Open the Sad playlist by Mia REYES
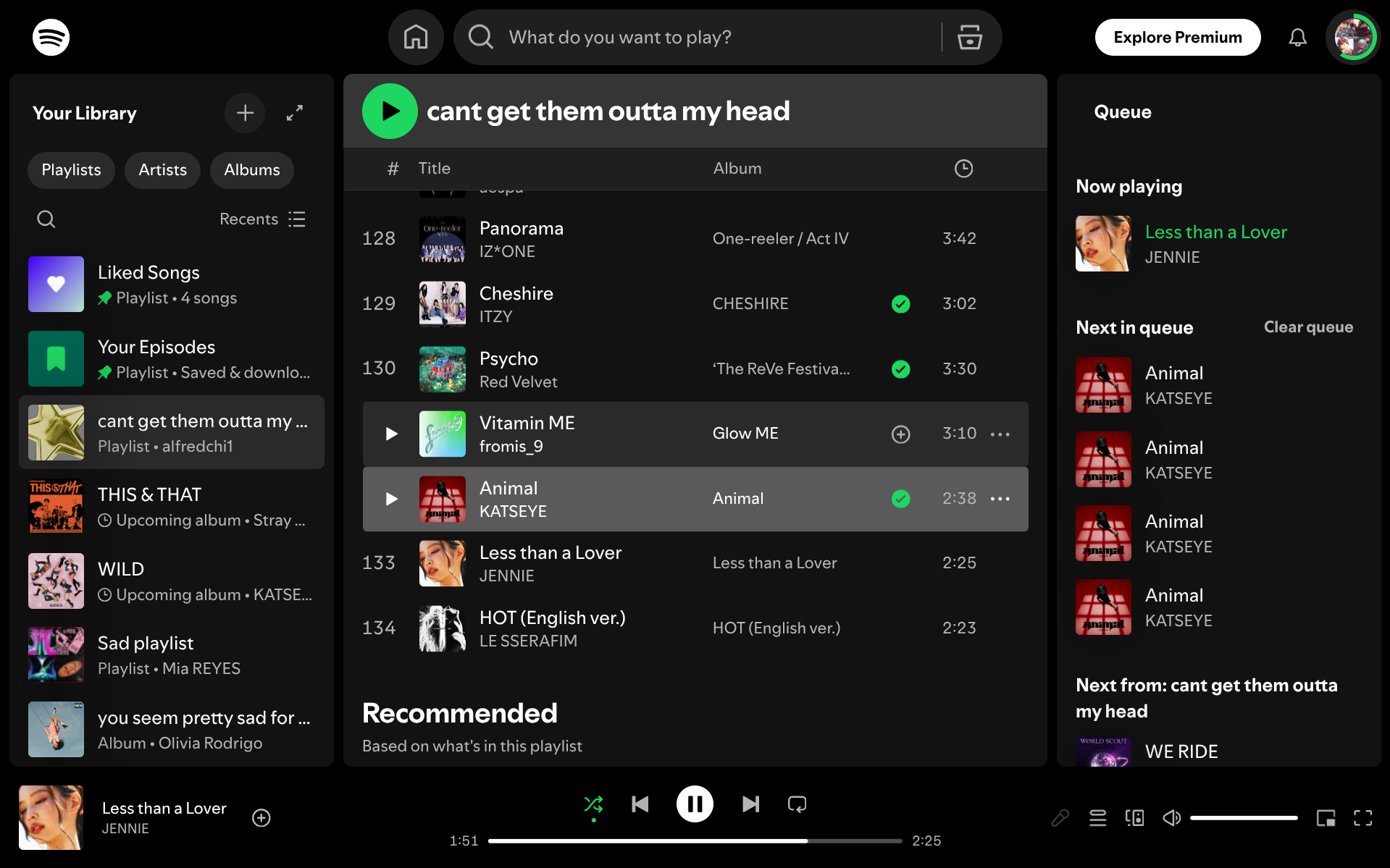 172,655
